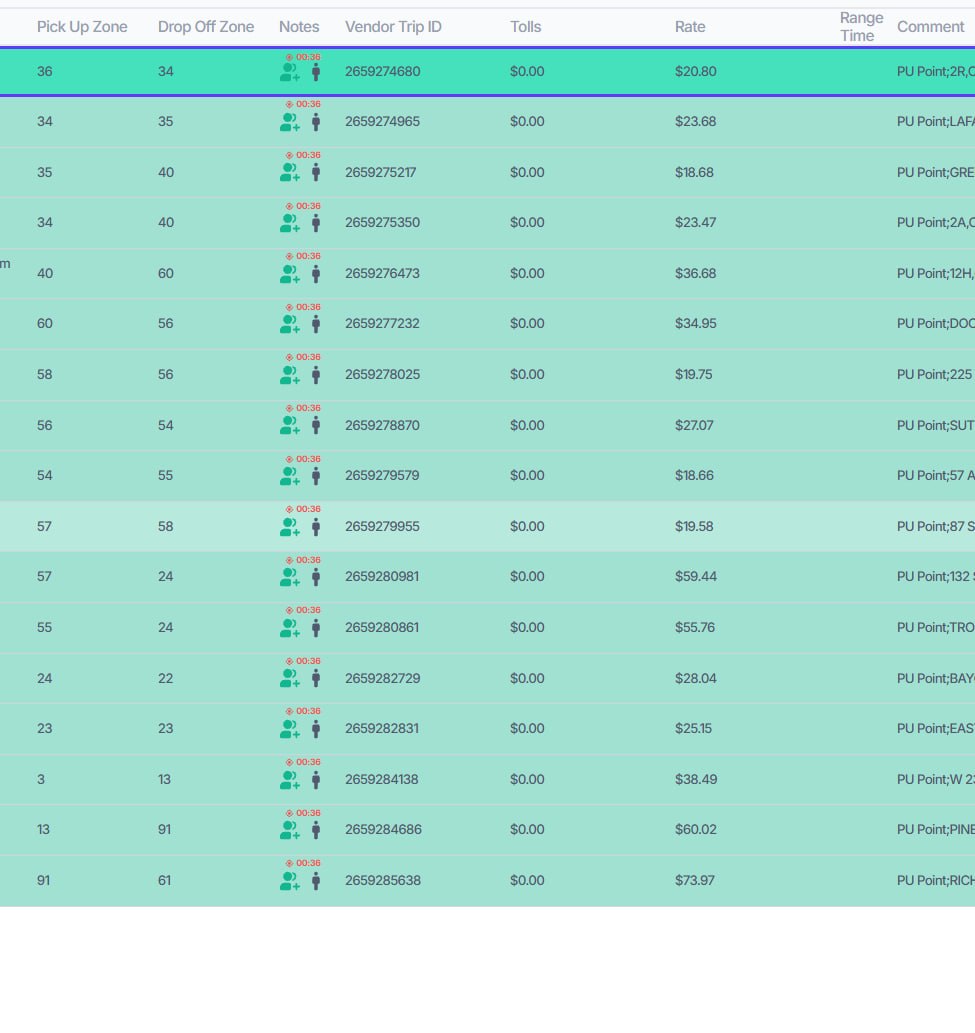Click the person icon for trip 2659274965
The height and width of the screenshot is (1033, 975).
coord(316,122)
